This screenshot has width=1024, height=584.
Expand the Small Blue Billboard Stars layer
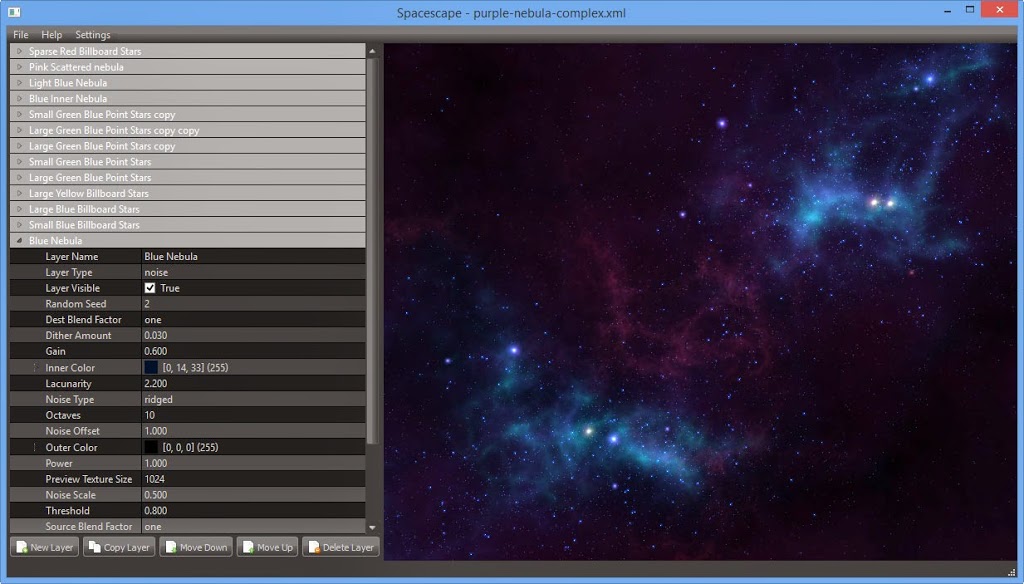point(19,225)
